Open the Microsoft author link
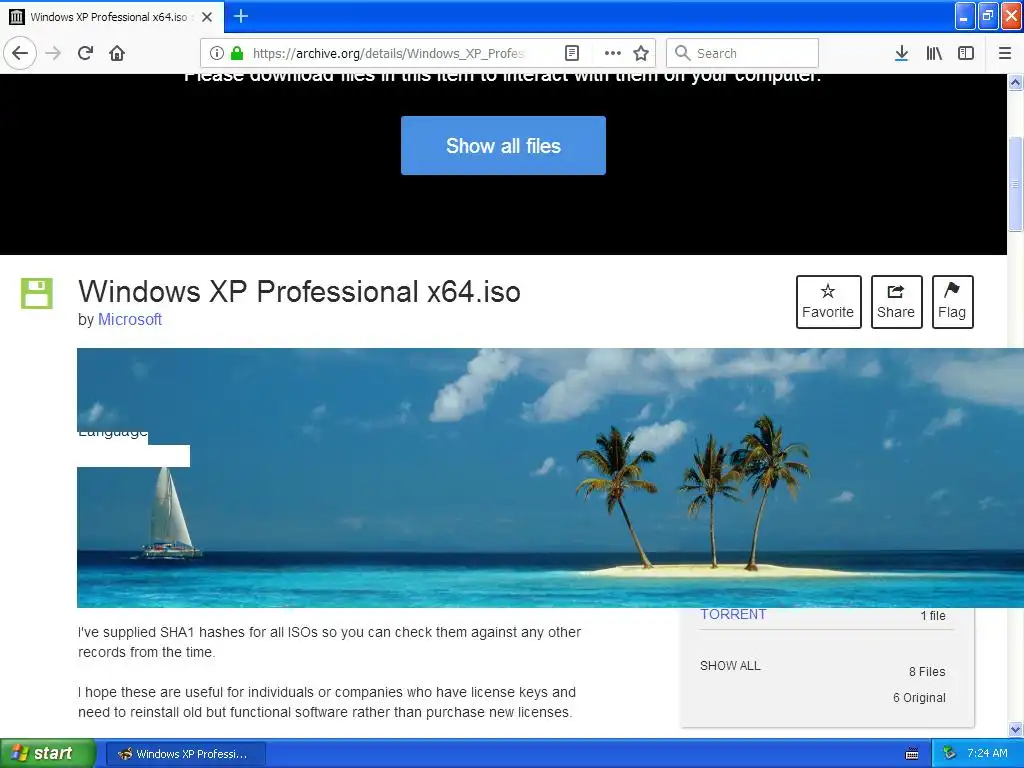This screenshot has width=1024, height=768. (x=129, y=319)
